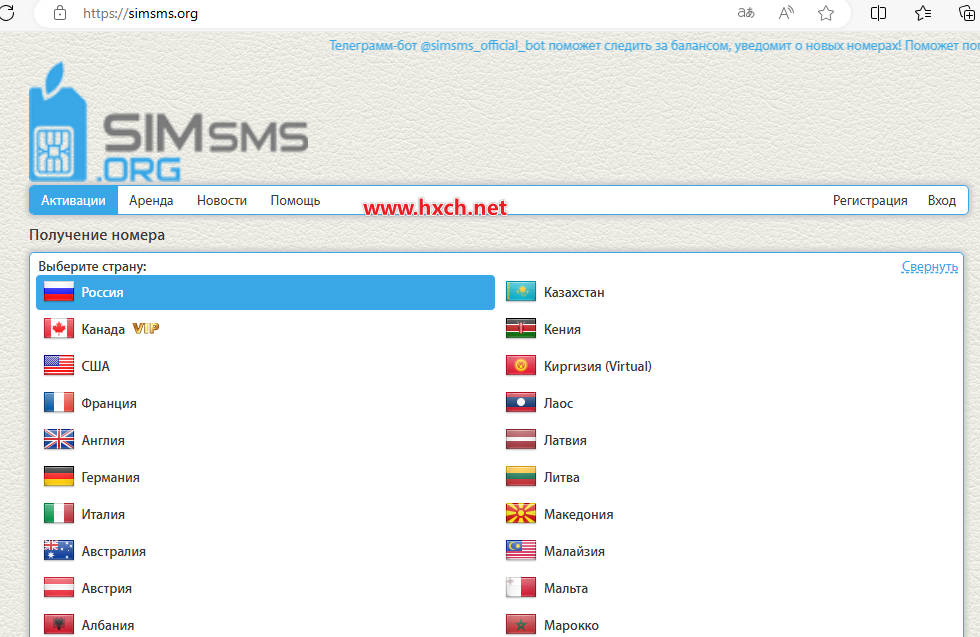Image resolution: width=980 pixels, height=637 pixels.
Task: Click the Albania flag icon
Action: click(x=59, y=624)
